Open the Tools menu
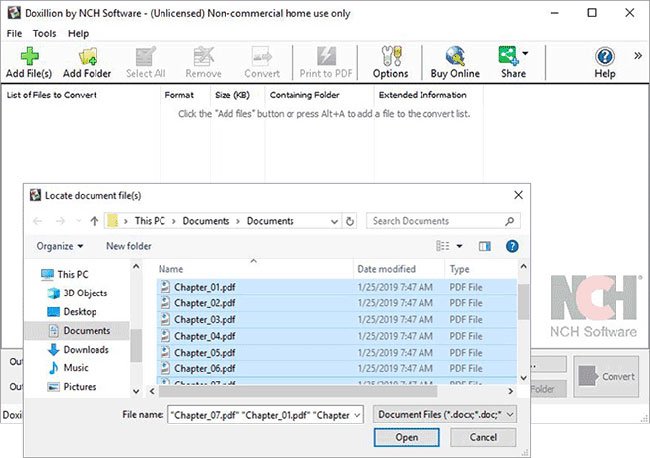The width and height of the screenshot is (650, 458). (x=44, y=34)
